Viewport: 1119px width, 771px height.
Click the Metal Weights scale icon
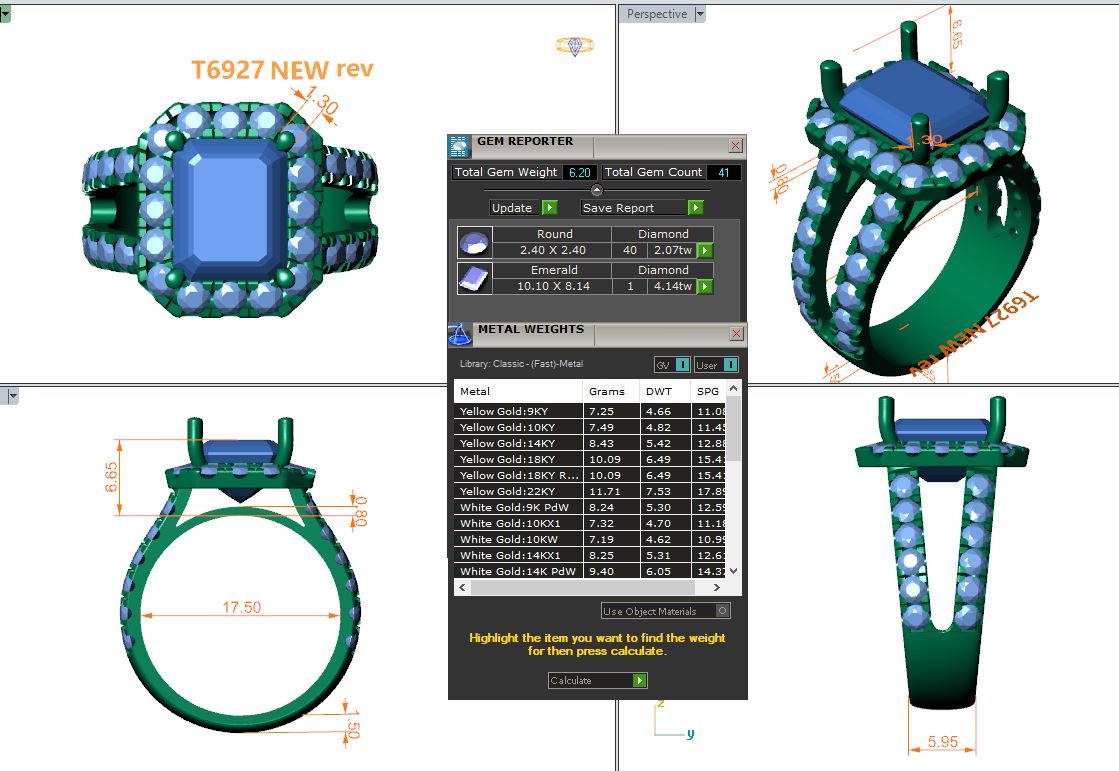(x=459, y=334)
